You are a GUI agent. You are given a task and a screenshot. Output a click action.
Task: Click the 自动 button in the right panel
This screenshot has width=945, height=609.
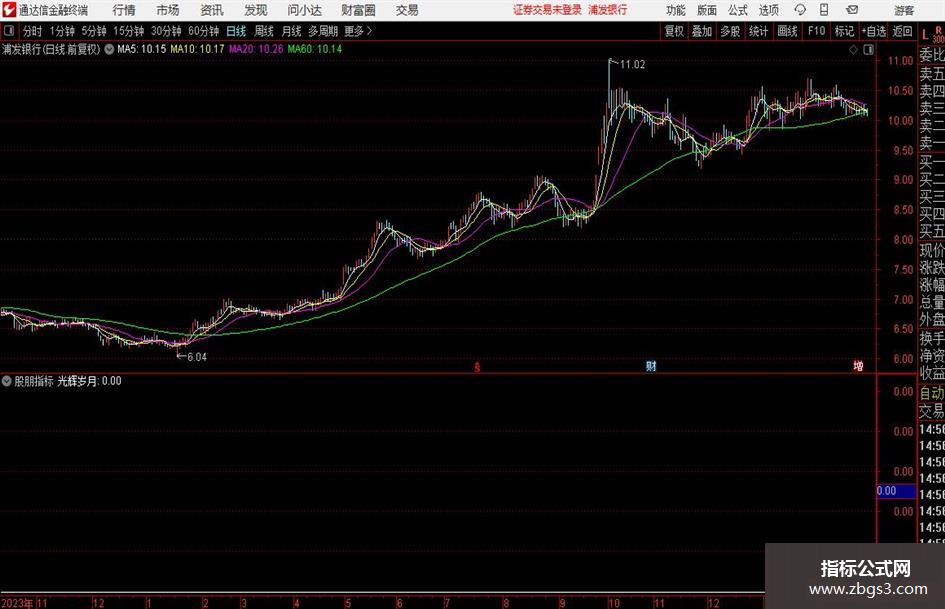[x=932, y=393]
